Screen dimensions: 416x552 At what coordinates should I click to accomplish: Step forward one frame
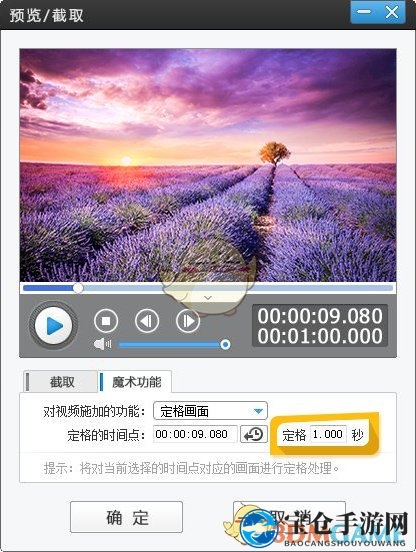188,321
